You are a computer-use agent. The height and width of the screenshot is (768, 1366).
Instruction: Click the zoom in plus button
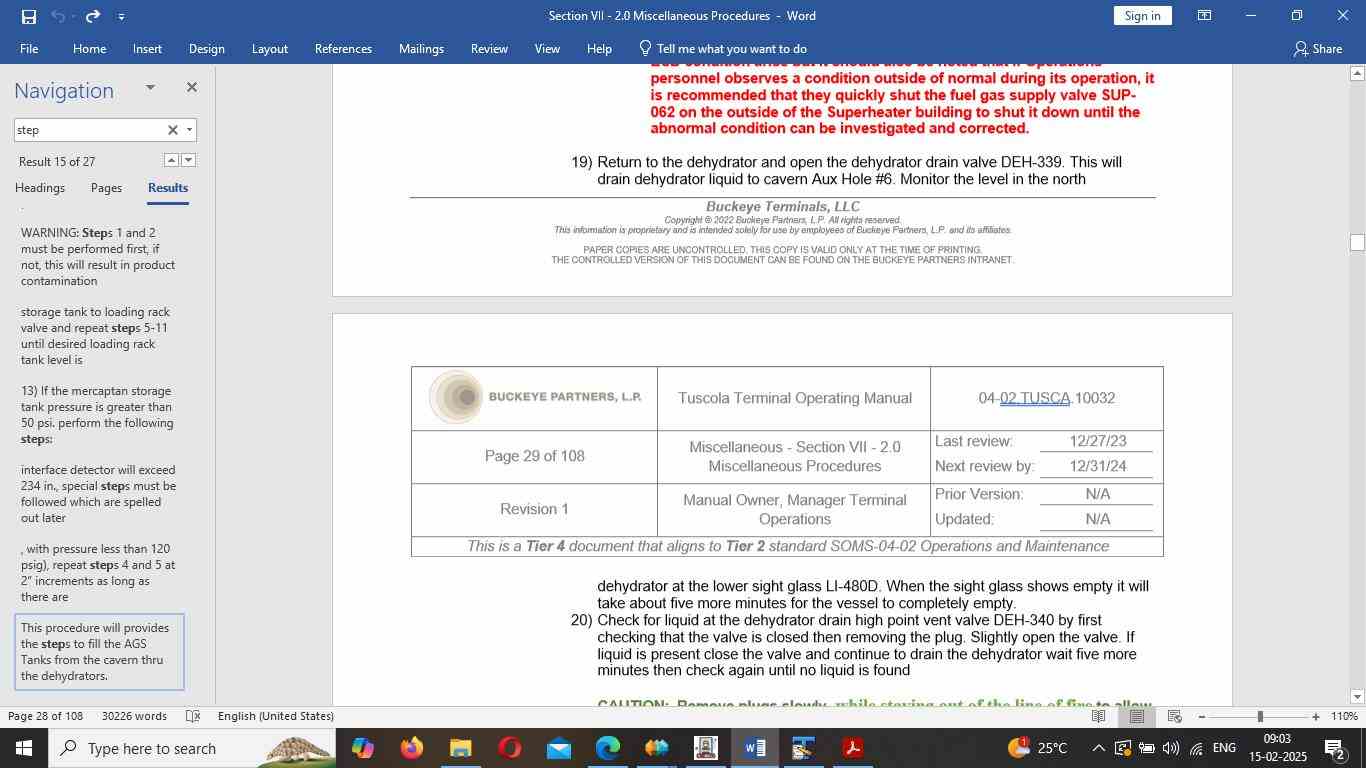click(1316, 716)
